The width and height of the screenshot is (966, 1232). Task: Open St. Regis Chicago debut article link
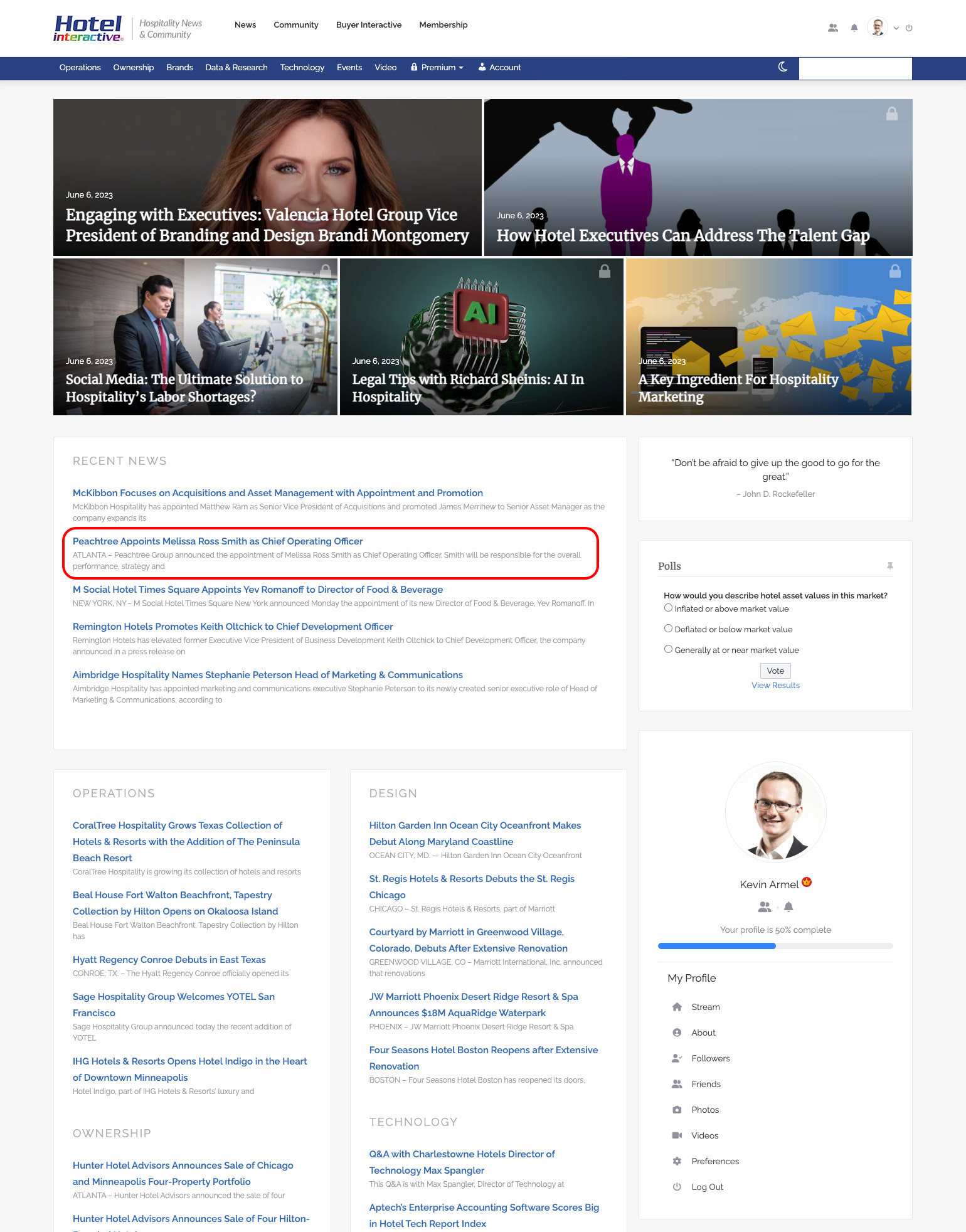point(472,886)
